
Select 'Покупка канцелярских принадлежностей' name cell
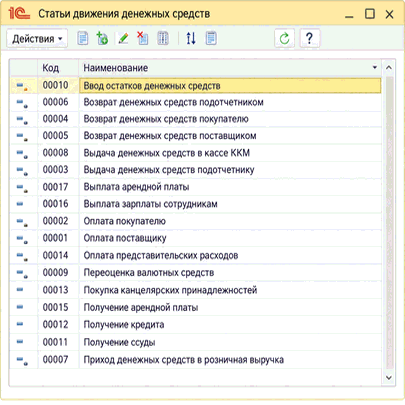[x=230, y=290]
